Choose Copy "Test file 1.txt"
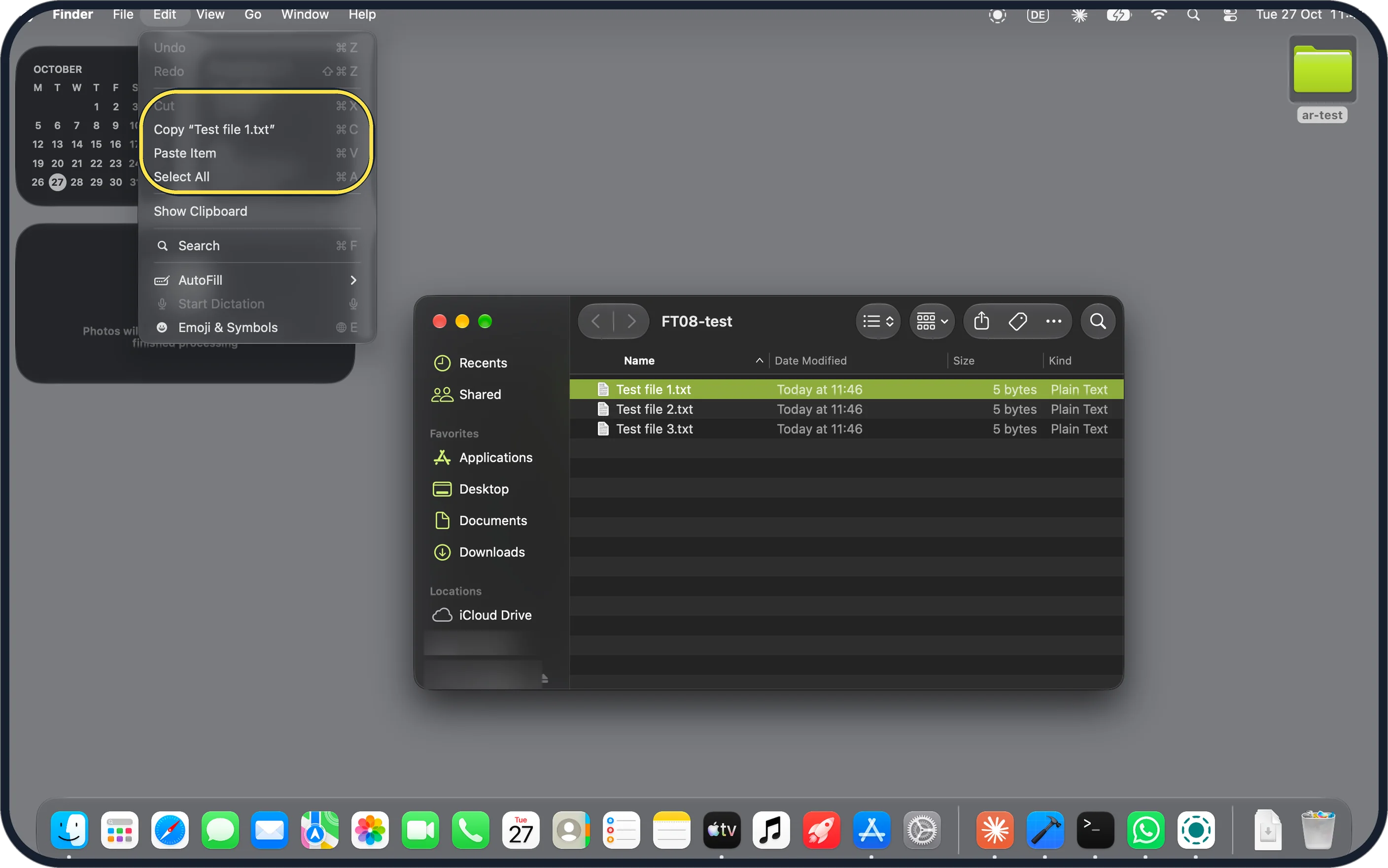This screenshot has width=1388, height=868. coord(256,129)
